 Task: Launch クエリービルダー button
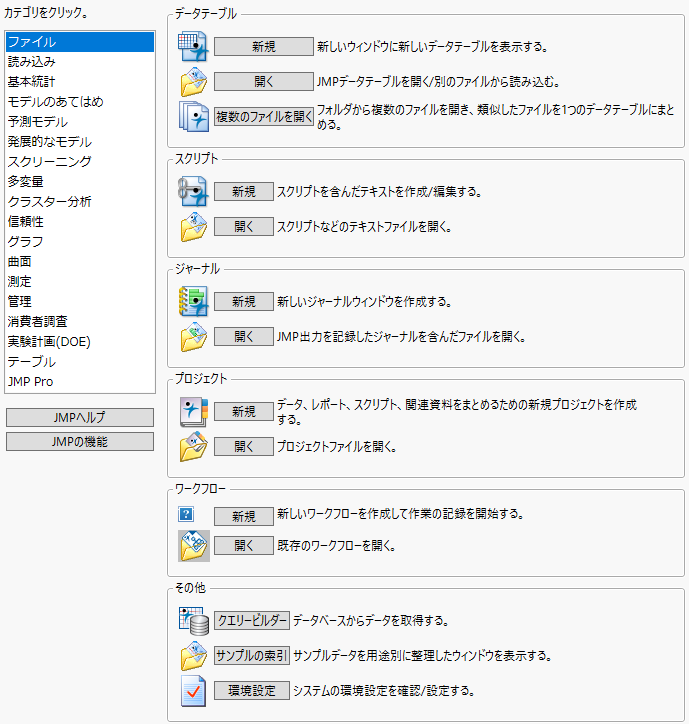tap(252, 621)
